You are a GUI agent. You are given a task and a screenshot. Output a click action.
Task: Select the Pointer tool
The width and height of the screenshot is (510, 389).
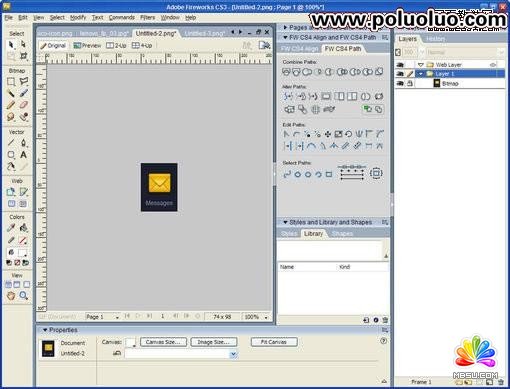pyautogui.click(x=11, y=44)
